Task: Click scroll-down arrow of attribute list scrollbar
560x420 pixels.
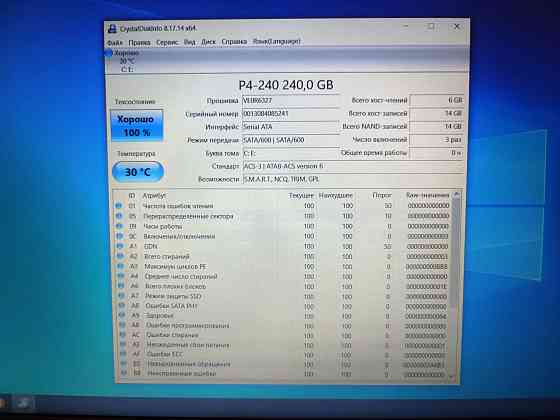Action: pos(452,376)
